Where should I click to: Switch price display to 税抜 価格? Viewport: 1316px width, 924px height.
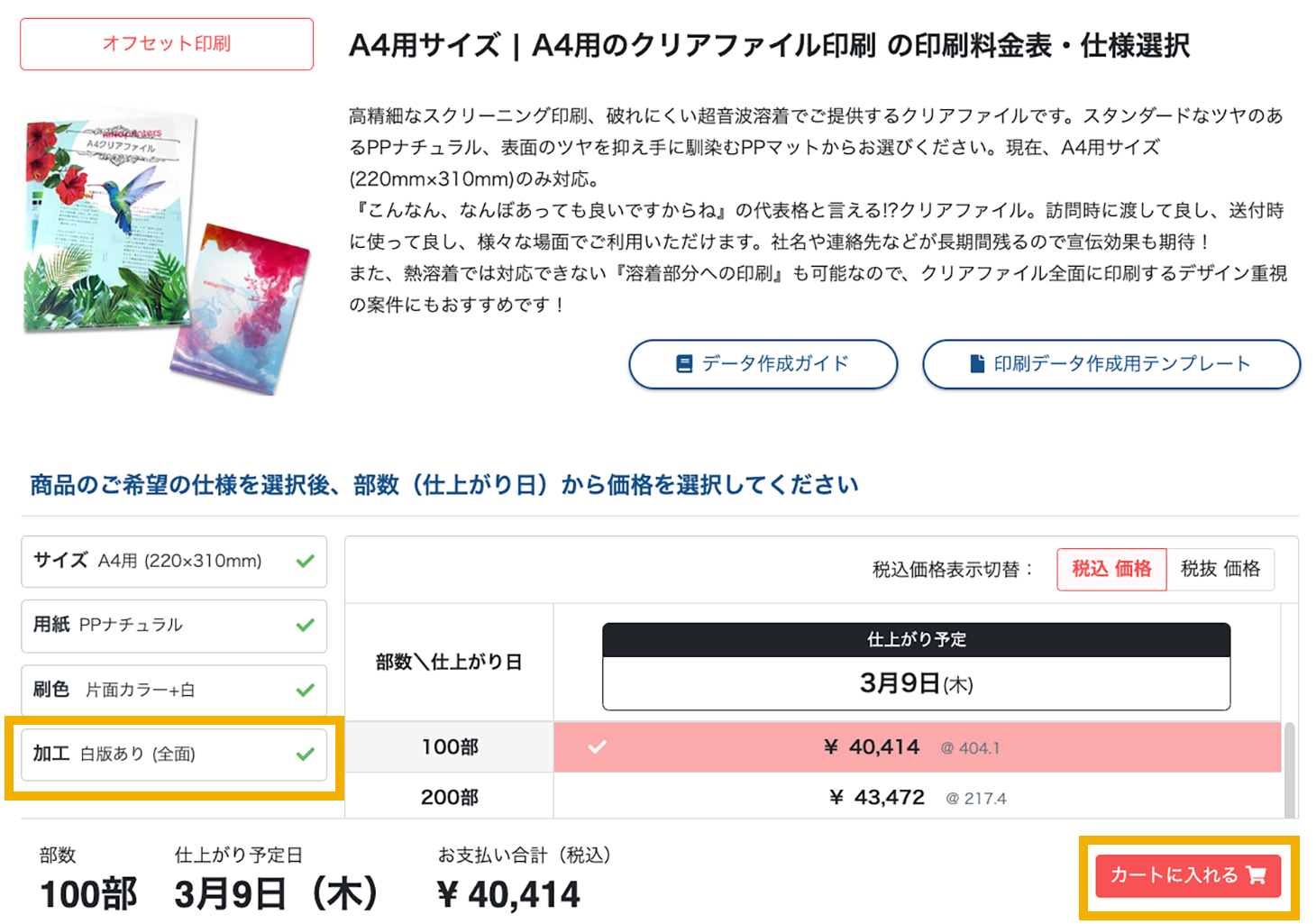pyautogui.click(x=1221, y=569)
